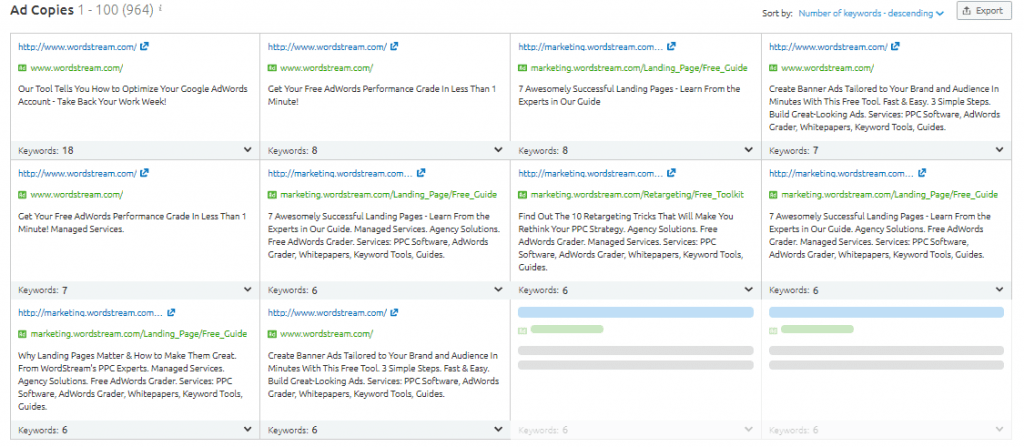Click the upload icon inside Export button
Image resolution: width=1024 pixels, height=447 pixels.
pyautogui.click(x=968, y=10)
